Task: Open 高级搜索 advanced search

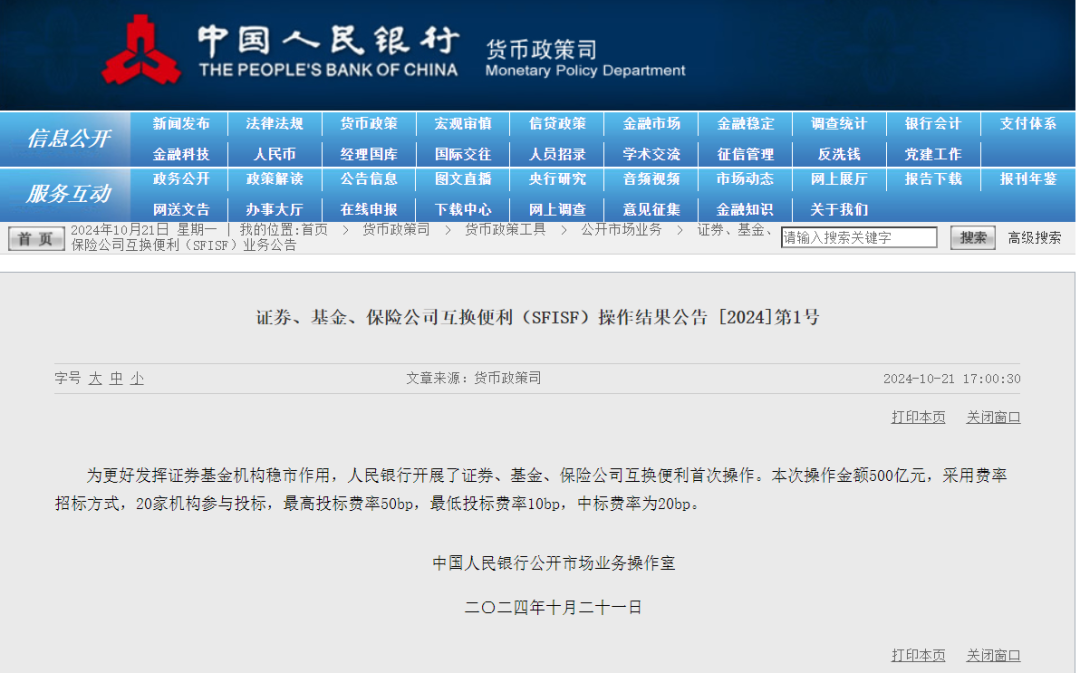Action: (1034, 238)
